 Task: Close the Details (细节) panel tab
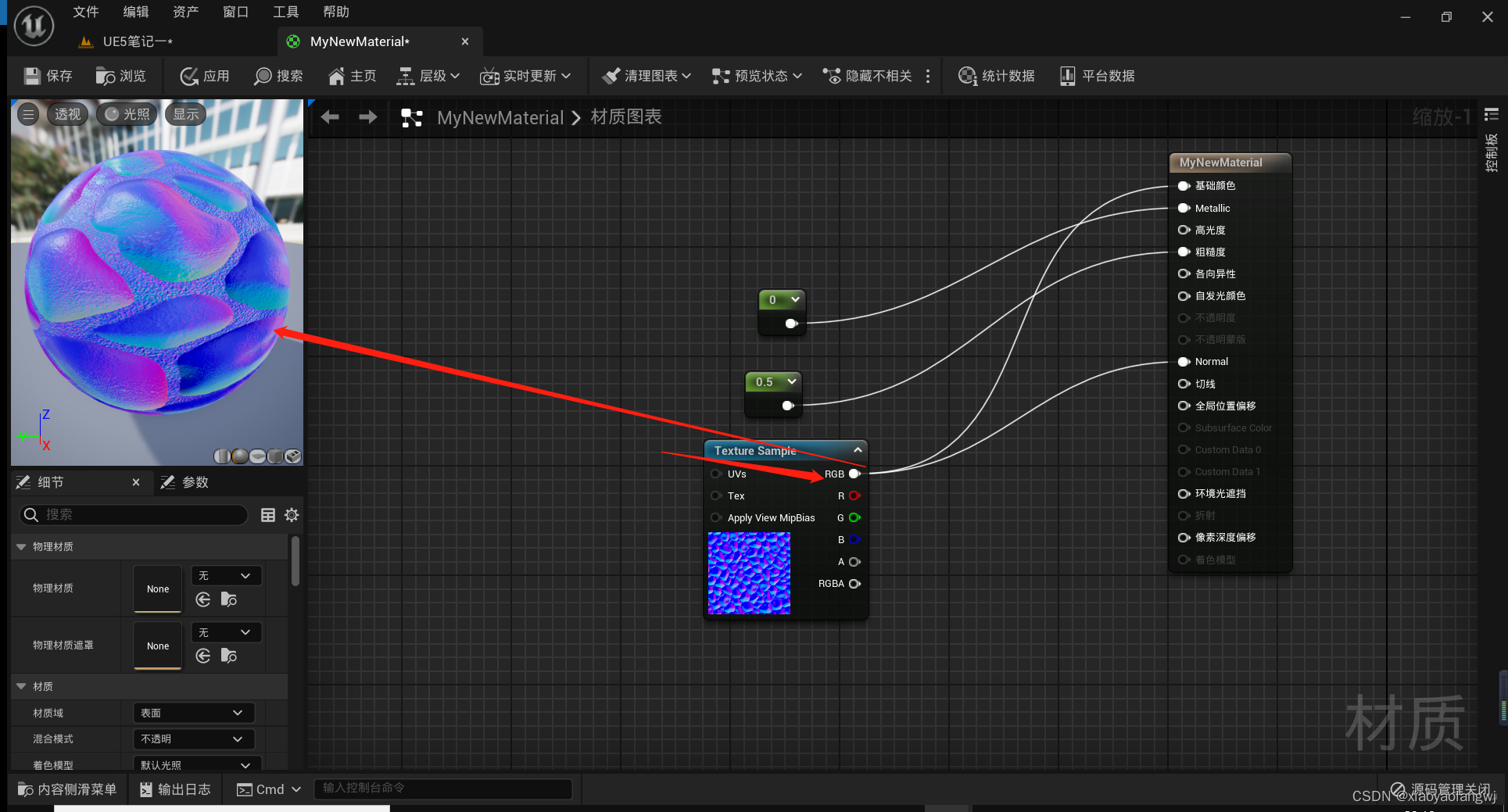click(136, 482)
